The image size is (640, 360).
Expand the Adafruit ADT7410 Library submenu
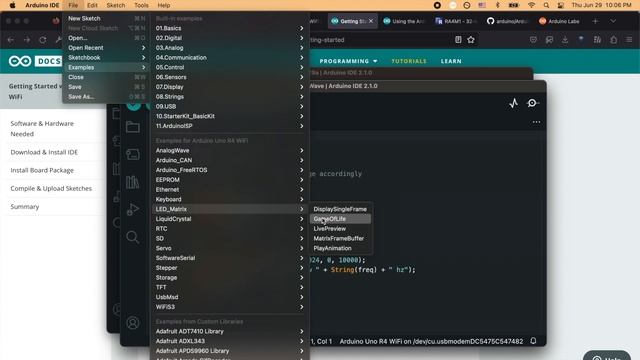pos(229,331)
